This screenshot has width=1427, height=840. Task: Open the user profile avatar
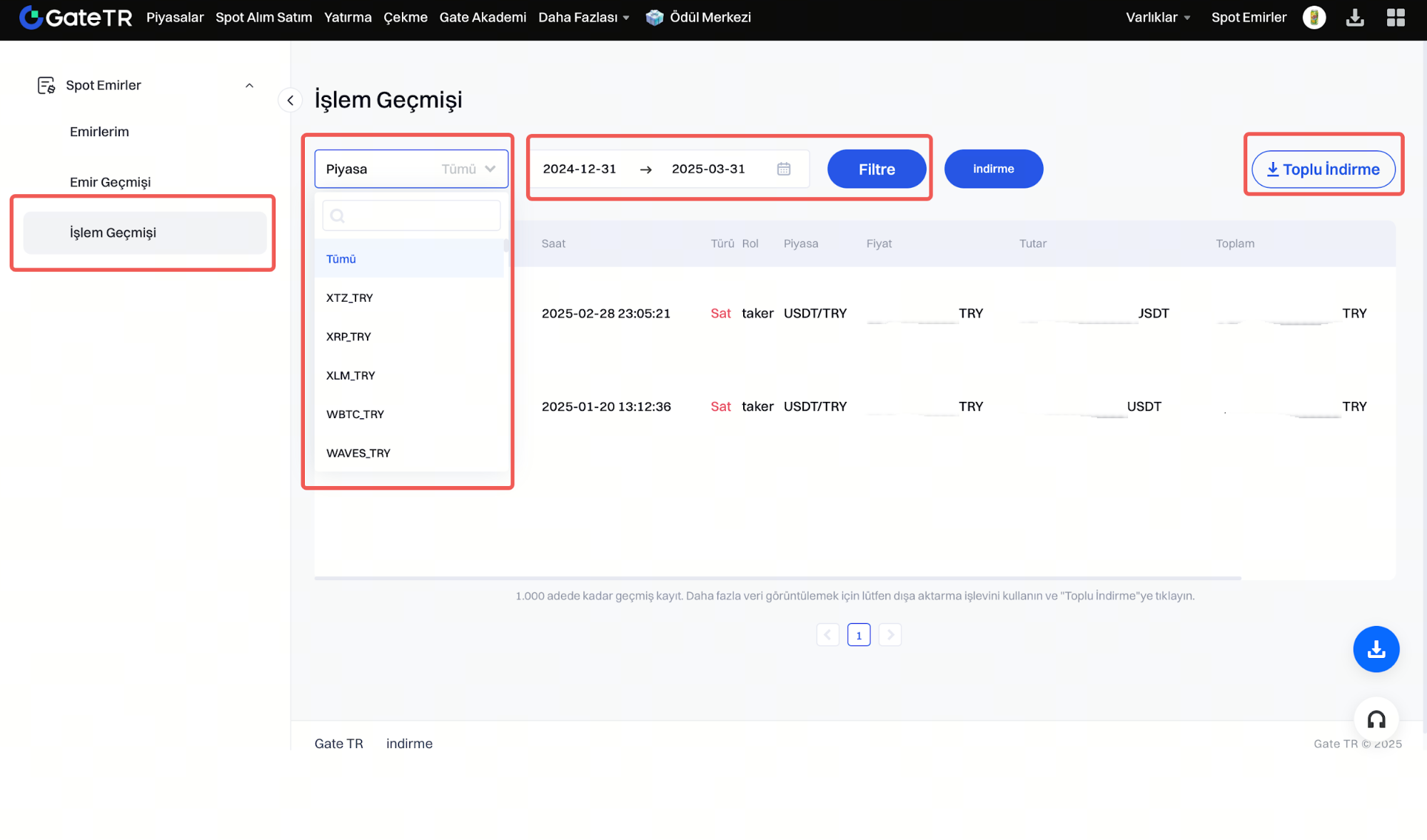(1313, 17)
